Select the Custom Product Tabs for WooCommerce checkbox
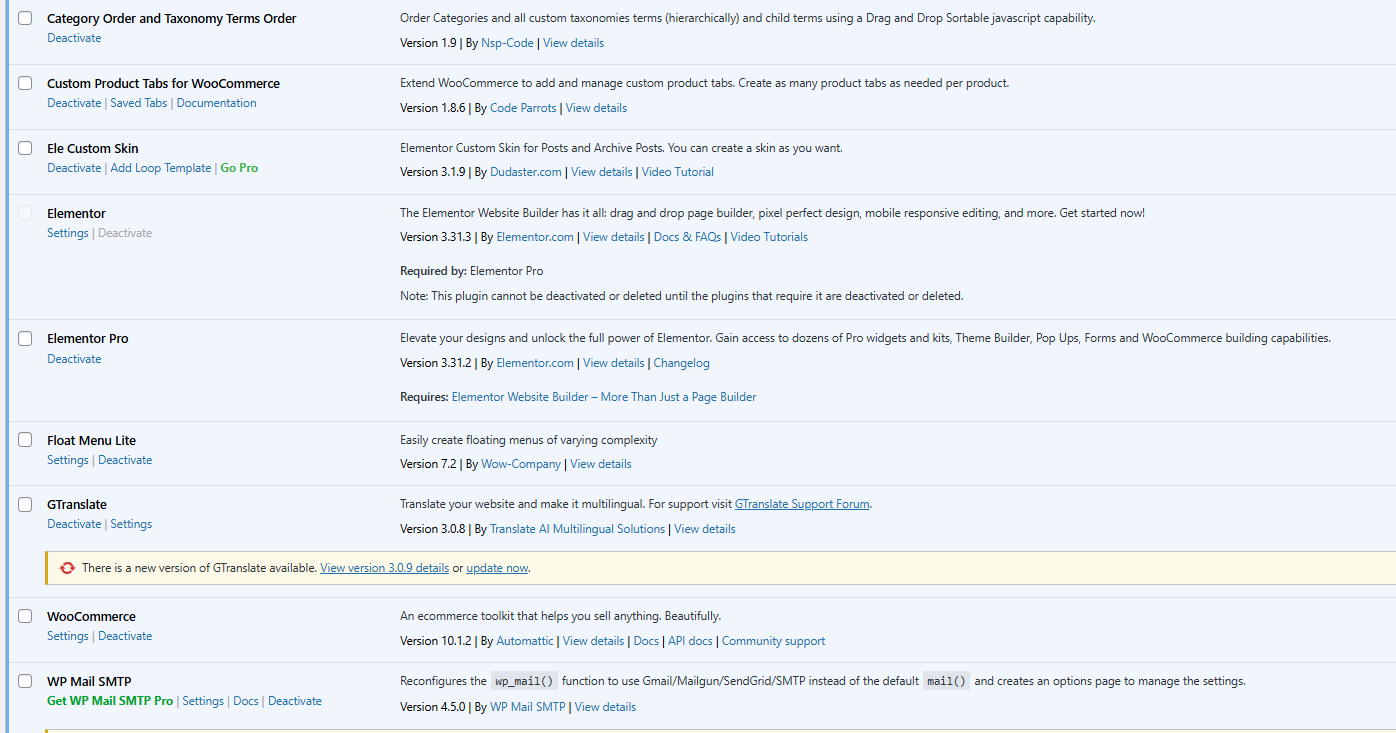 [25, 84]
